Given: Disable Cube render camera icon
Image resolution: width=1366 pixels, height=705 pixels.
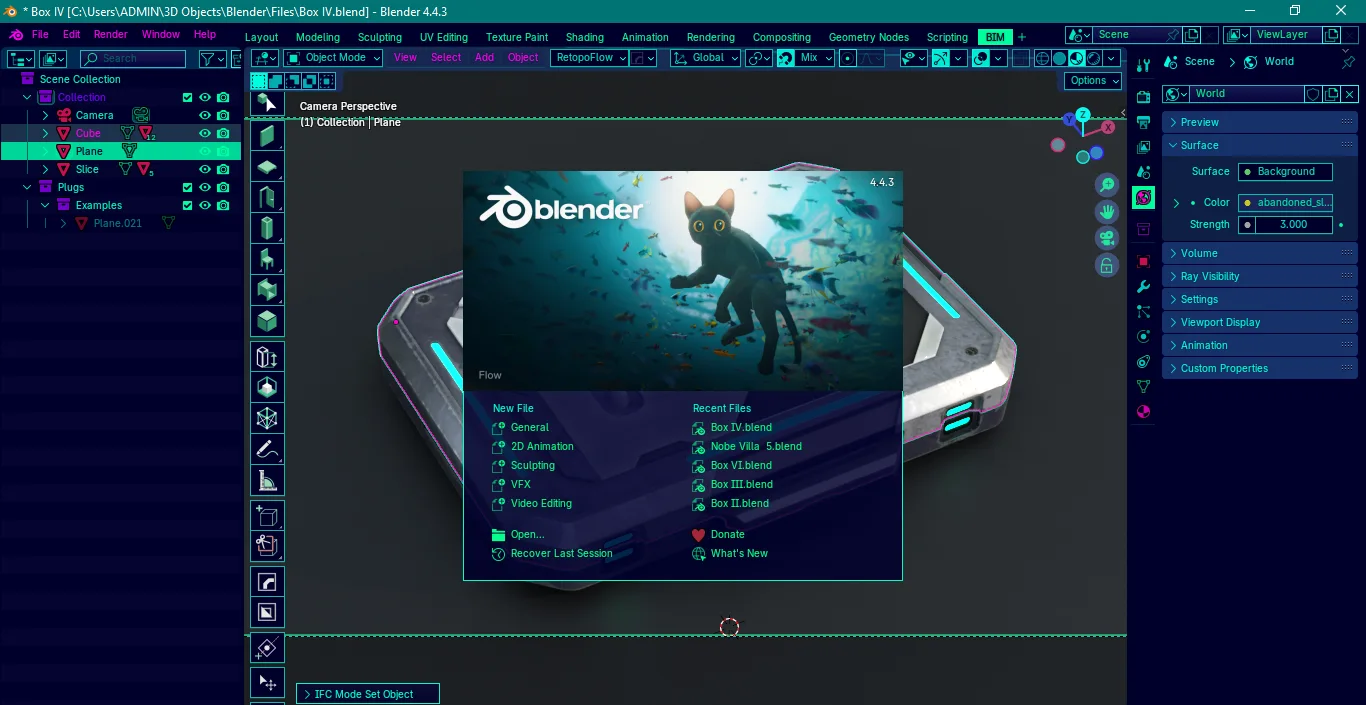Looking at the screenshot, I should point(223,134).
